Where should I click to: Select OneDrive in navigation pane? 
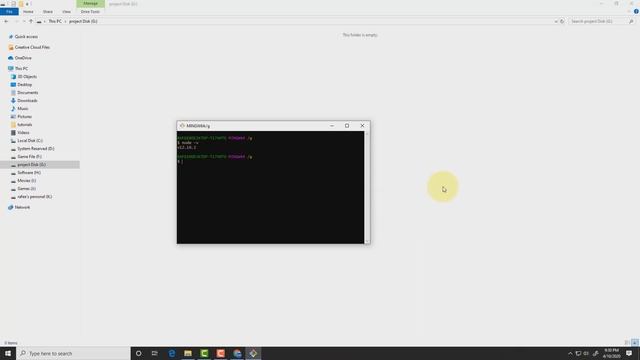tap(23, 58)
